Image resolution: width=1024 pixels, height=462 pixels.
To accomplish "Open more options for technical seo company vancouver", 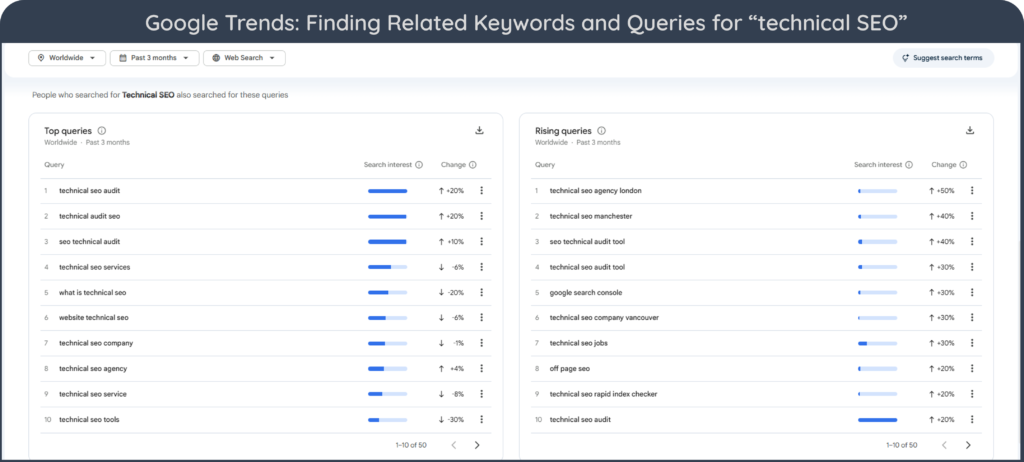I will (x=972, y=318).
